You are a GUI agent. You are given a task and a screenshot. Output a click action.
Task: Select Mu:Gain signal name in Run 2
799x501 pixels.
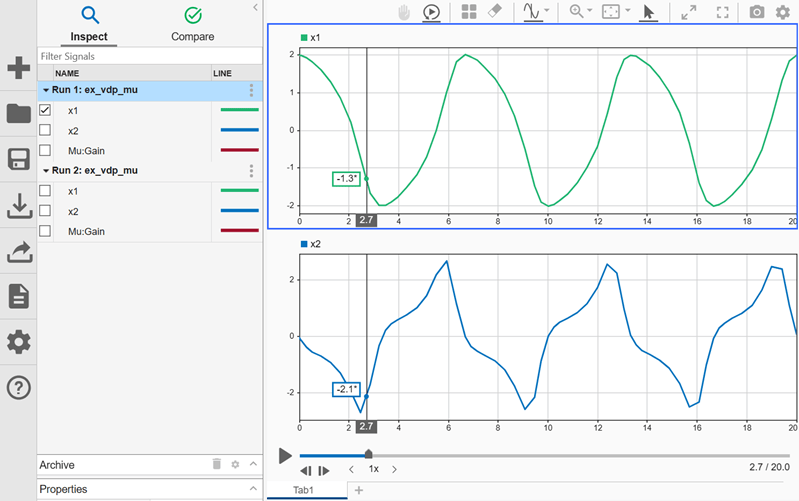click(87, 231)
